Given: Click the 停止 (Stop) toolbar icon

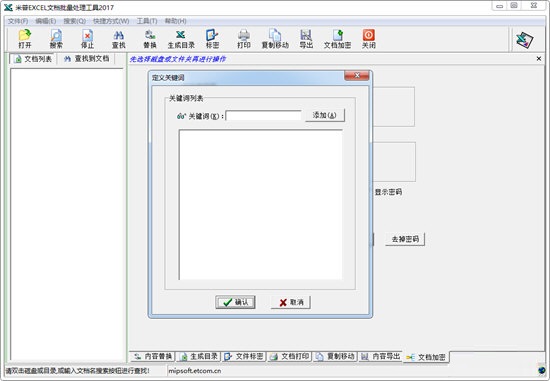Looking at the screenshot, I should coord(87,39).
